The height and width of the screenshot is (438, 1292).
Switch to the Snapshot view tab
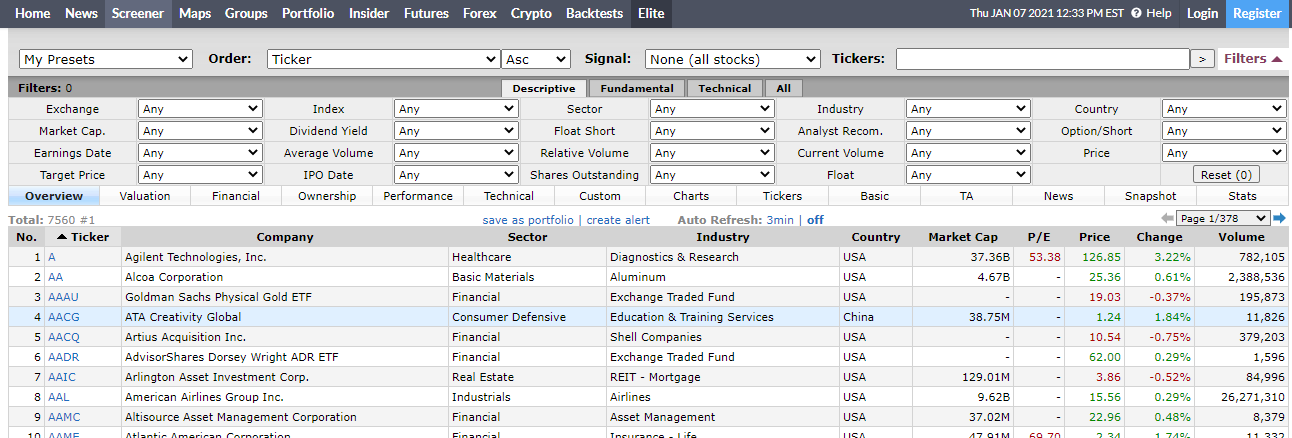click(x=1150, y=196)
